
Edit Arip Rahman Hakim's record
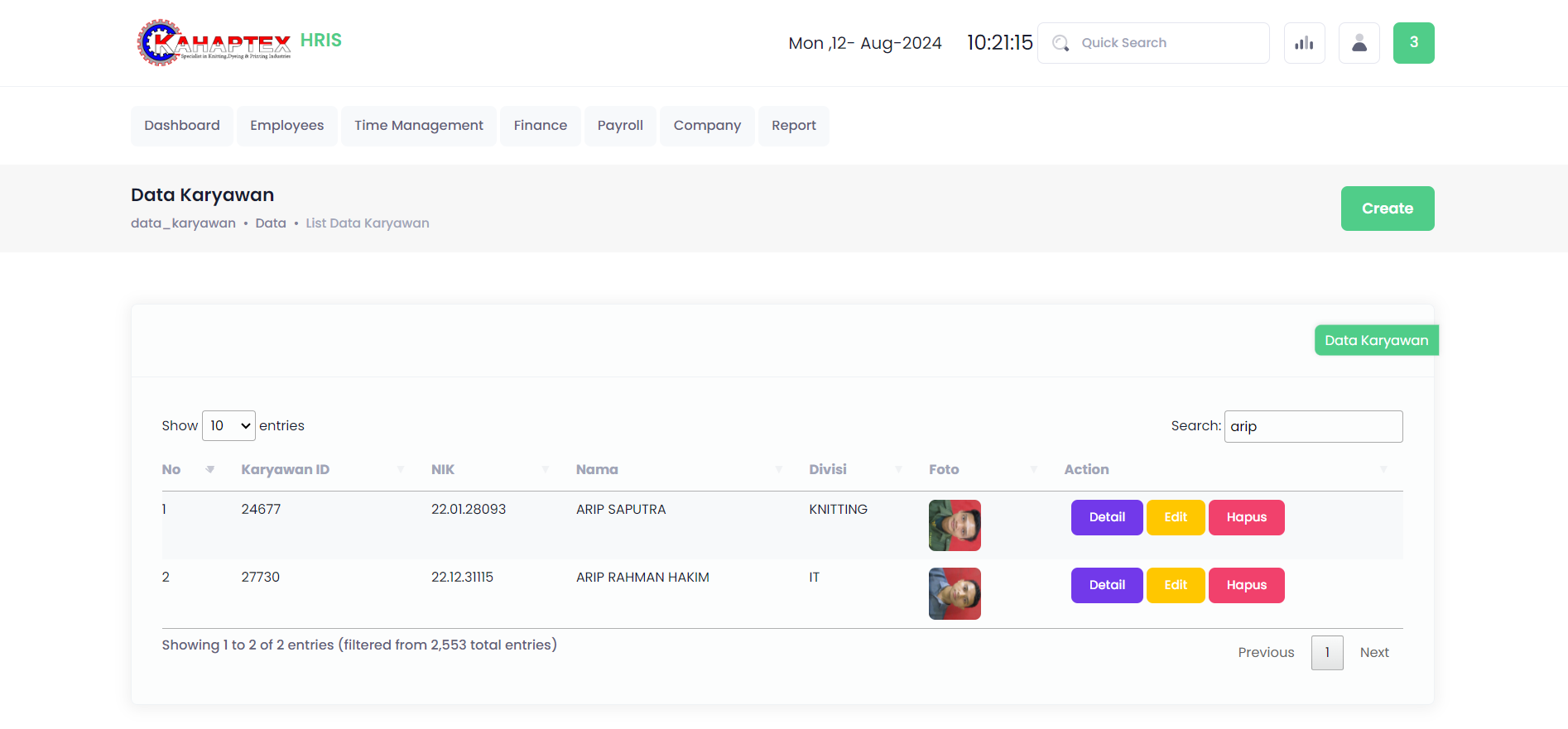pos(1175,585)
